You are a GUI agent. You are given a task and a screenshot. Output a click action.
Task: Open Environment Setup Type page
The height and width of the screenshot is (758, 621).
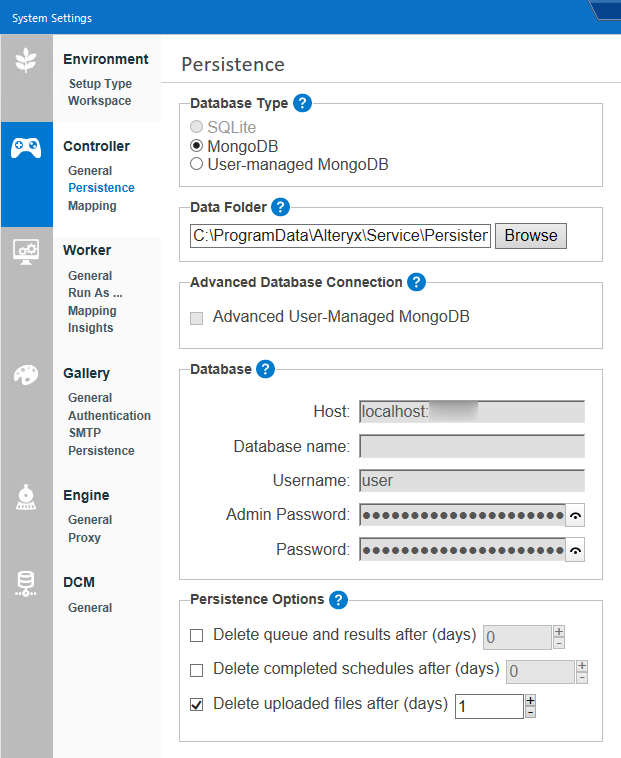(x=100, y=84)
